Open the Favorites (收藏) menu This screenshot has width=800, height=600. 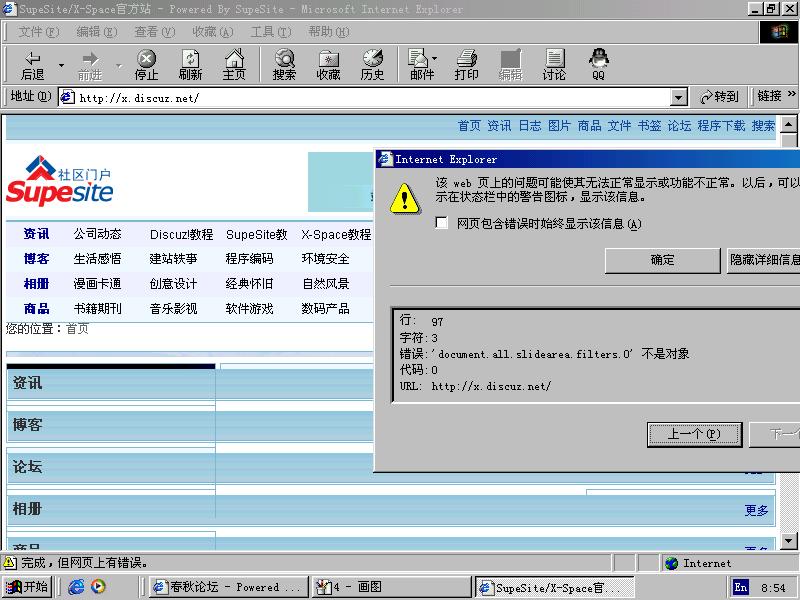(x=213, y=32)
